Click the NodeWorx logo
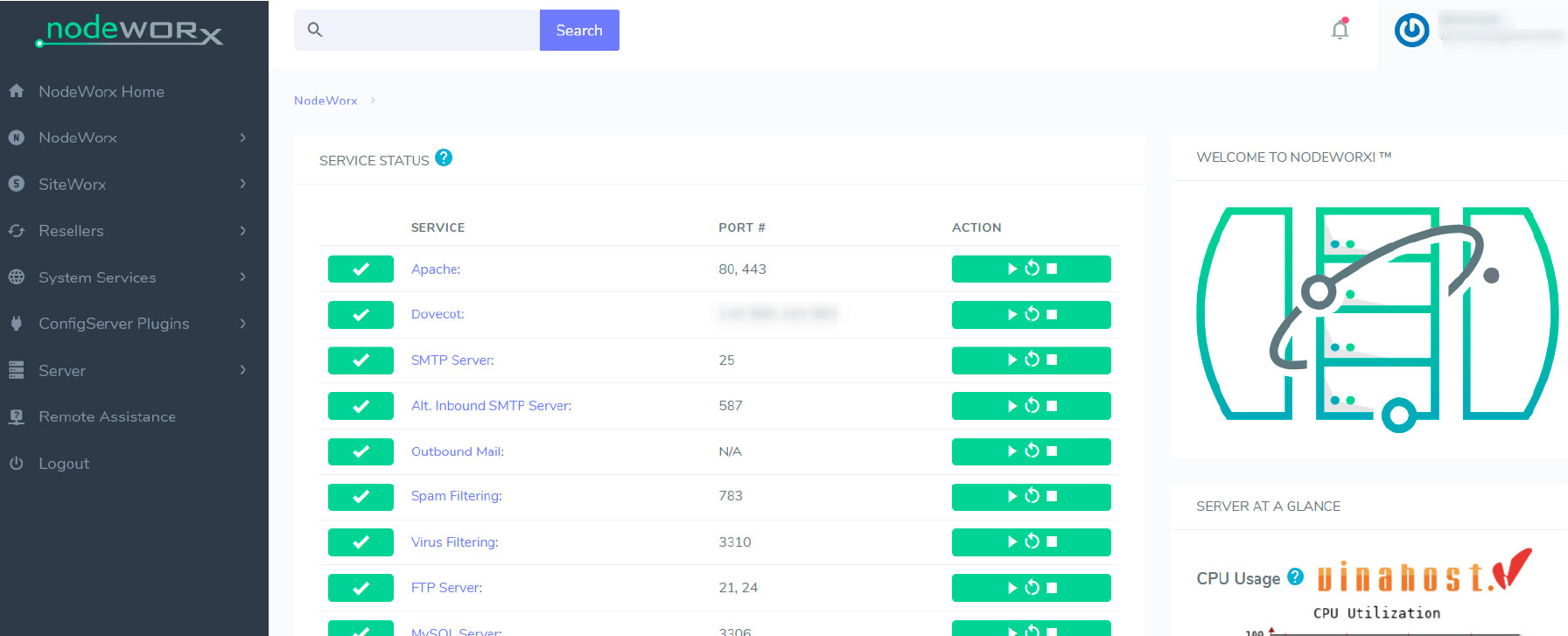Viewport: 1568px width, 636px height. point(129,31)
